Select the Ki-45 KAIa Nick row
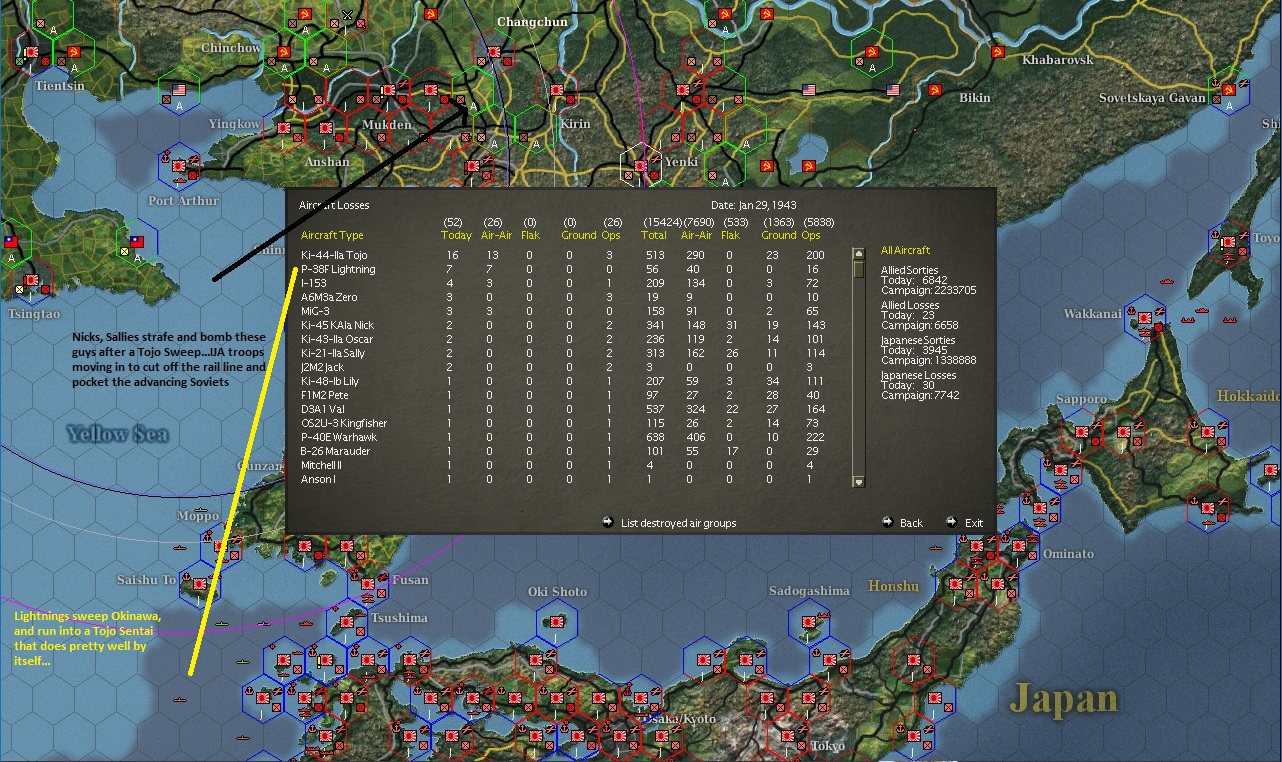Screen dimensions: 1282x762 pyautogui.click(x=564, y=326)
